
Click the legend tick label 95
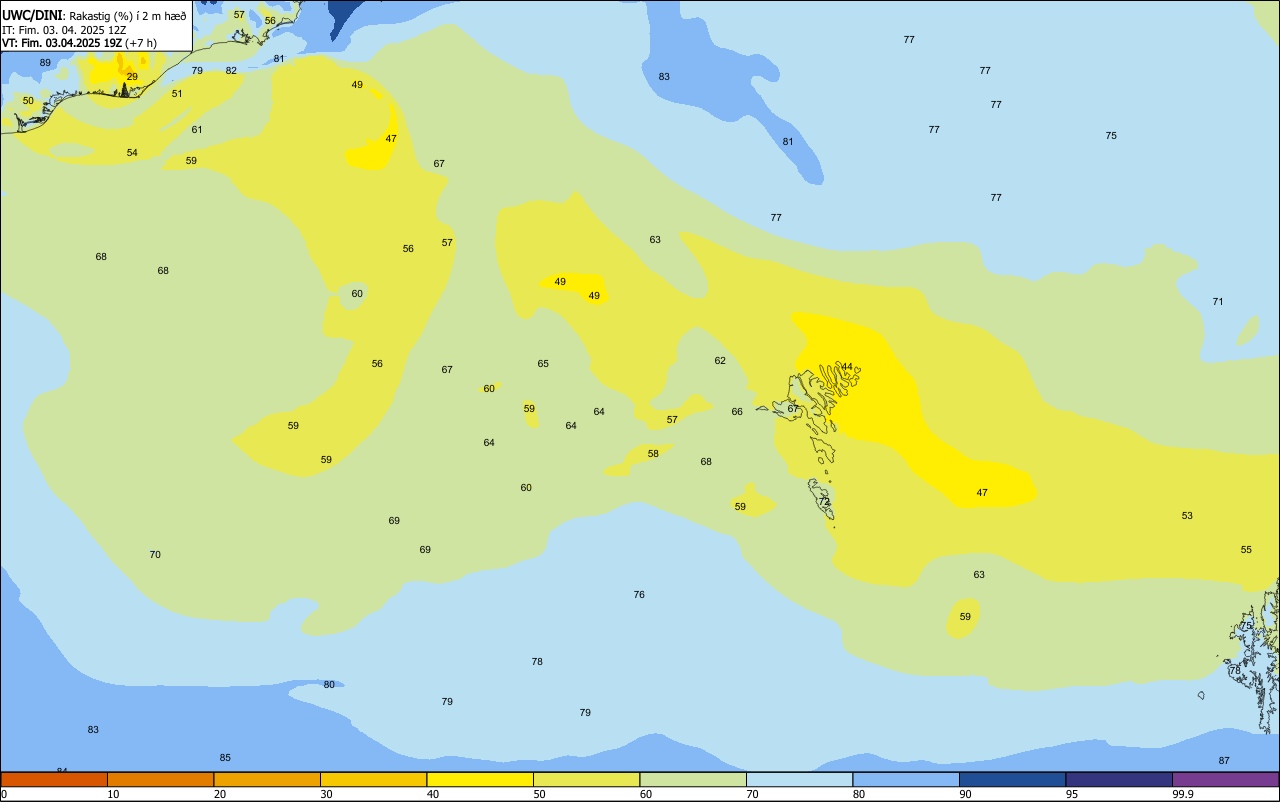(x=1072, y=794)
